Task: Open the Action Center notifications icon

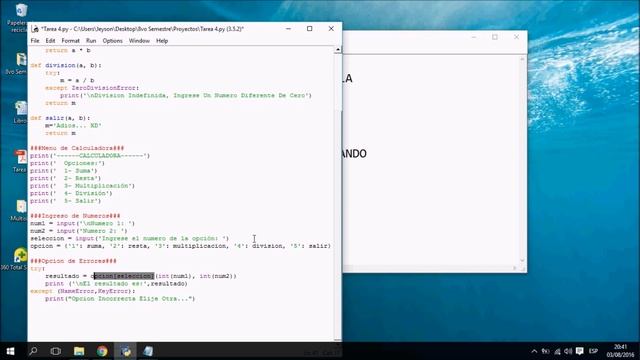Action: pyautogui.click(x=580, y=351)
